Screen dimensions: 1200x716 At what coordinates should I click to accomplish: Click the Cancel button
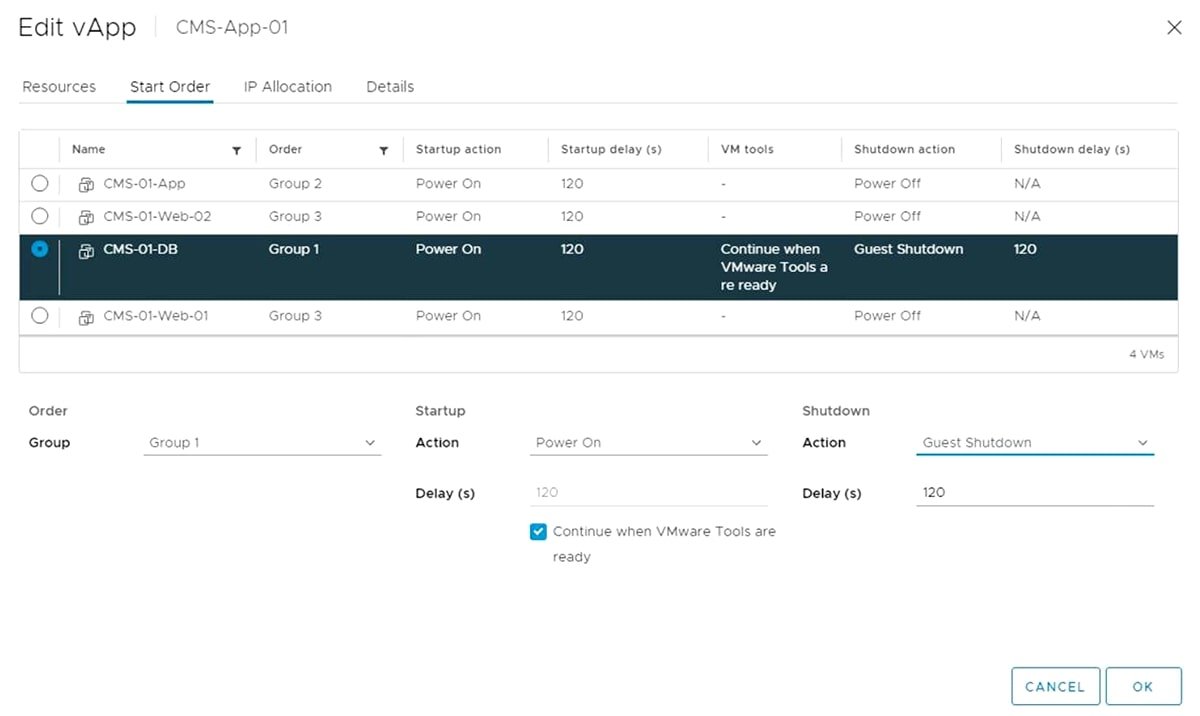[x=1055, y=686]
